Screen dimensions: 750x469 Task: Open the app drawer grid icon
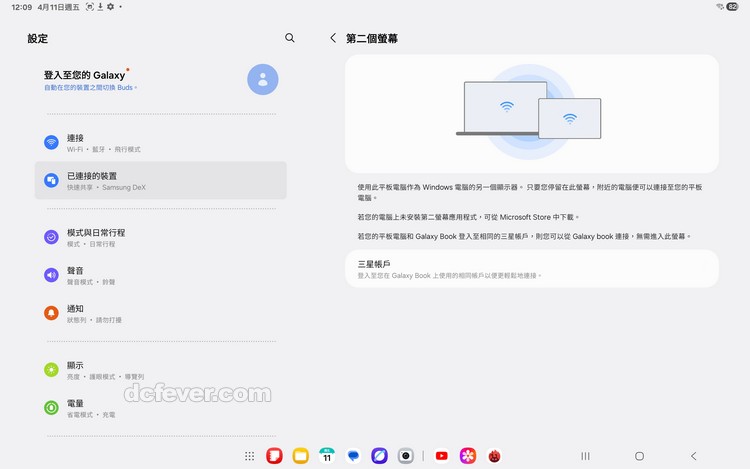tap(249, 456)
